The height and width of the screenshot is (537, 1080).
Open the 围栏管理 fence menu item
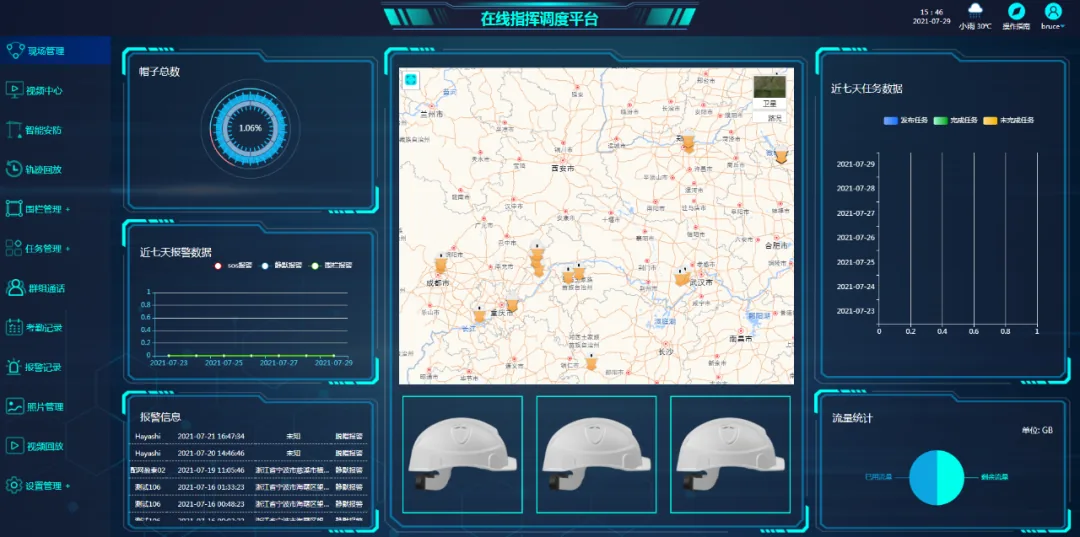(38, 209)
